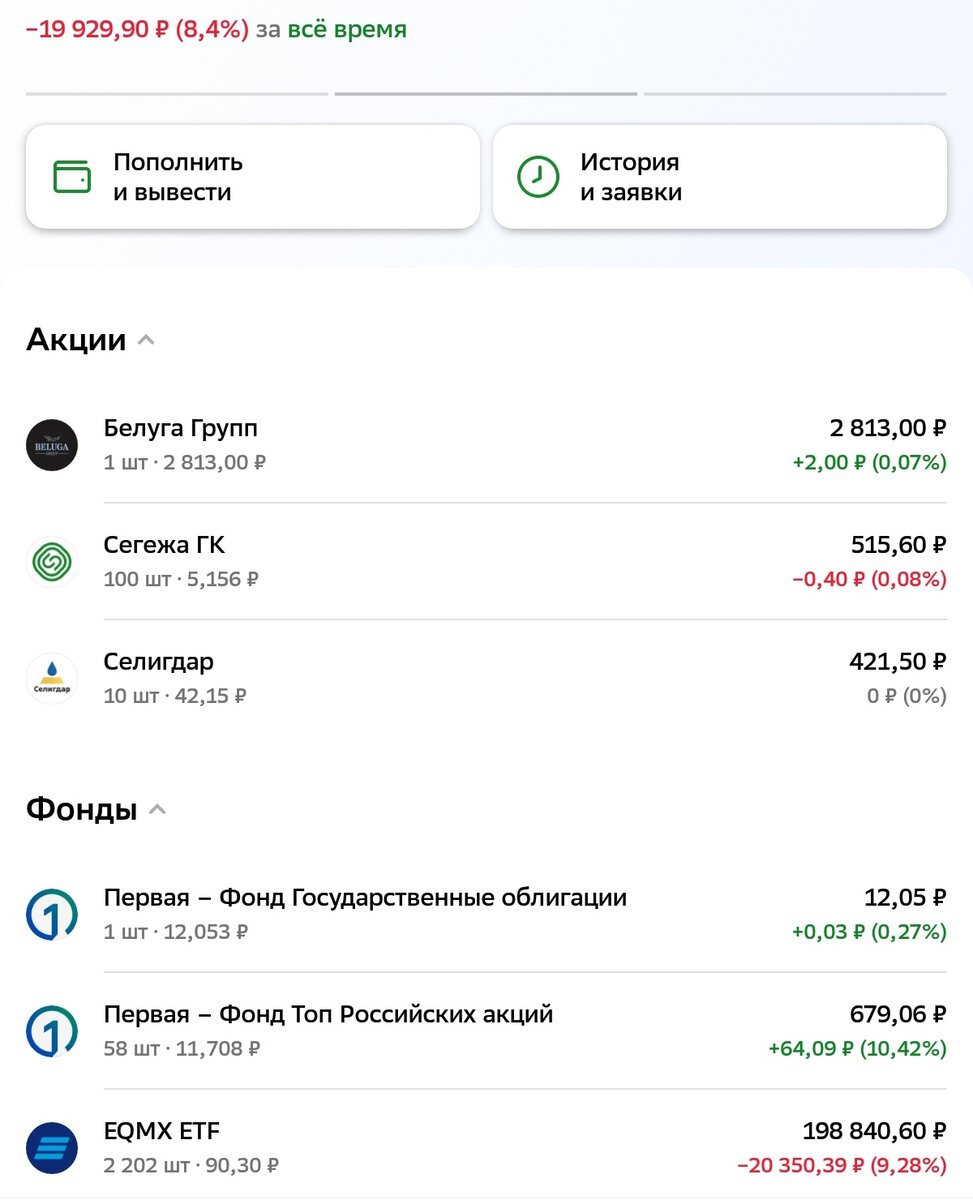
Task: Tap the Сегежа ГК green logo
Action: point(52,562)
